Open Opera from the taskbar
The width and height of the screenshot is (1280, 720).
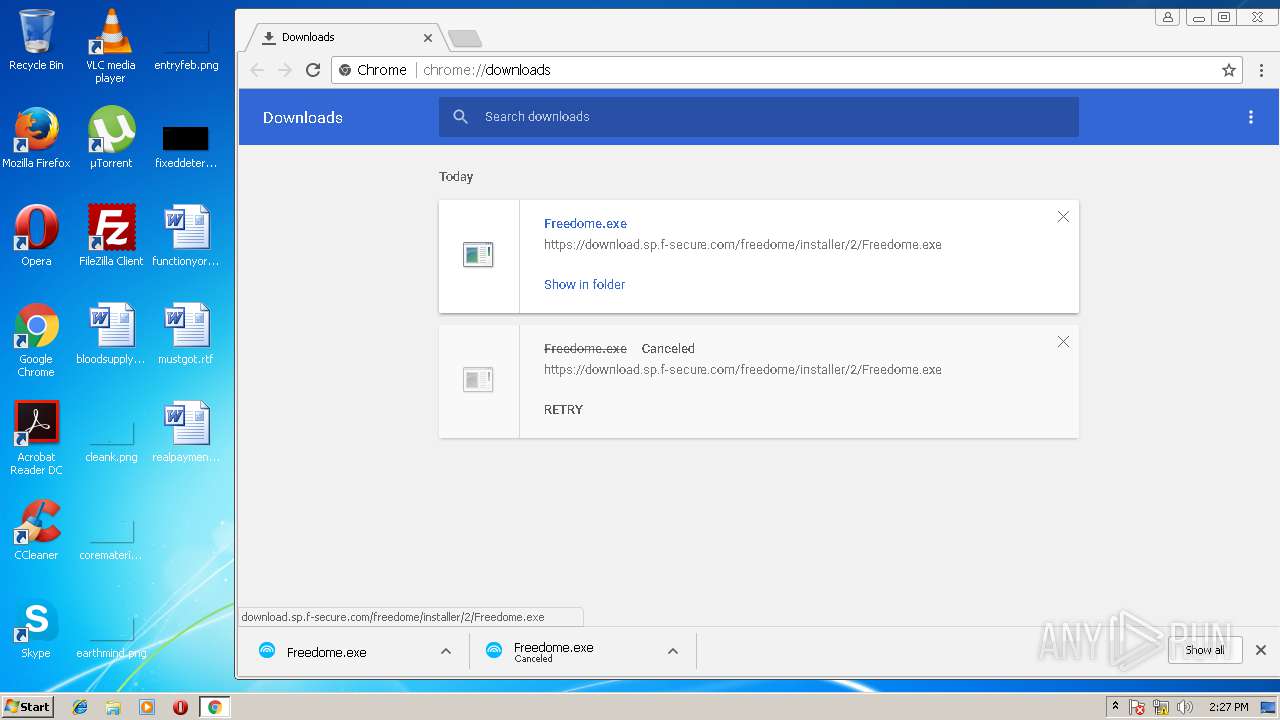181,707
